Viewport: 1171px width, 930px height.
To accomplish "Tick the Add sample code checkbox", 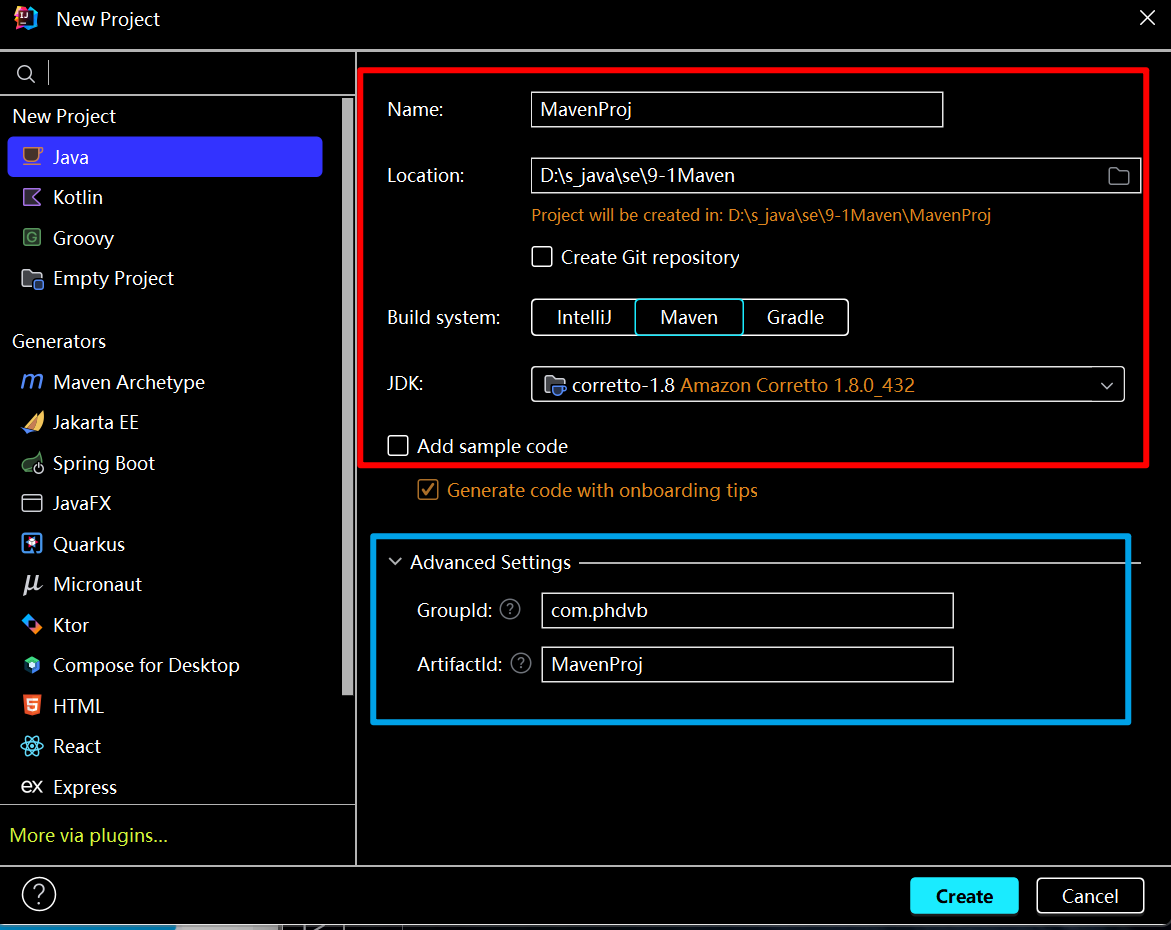I will (x=398, y=446).
